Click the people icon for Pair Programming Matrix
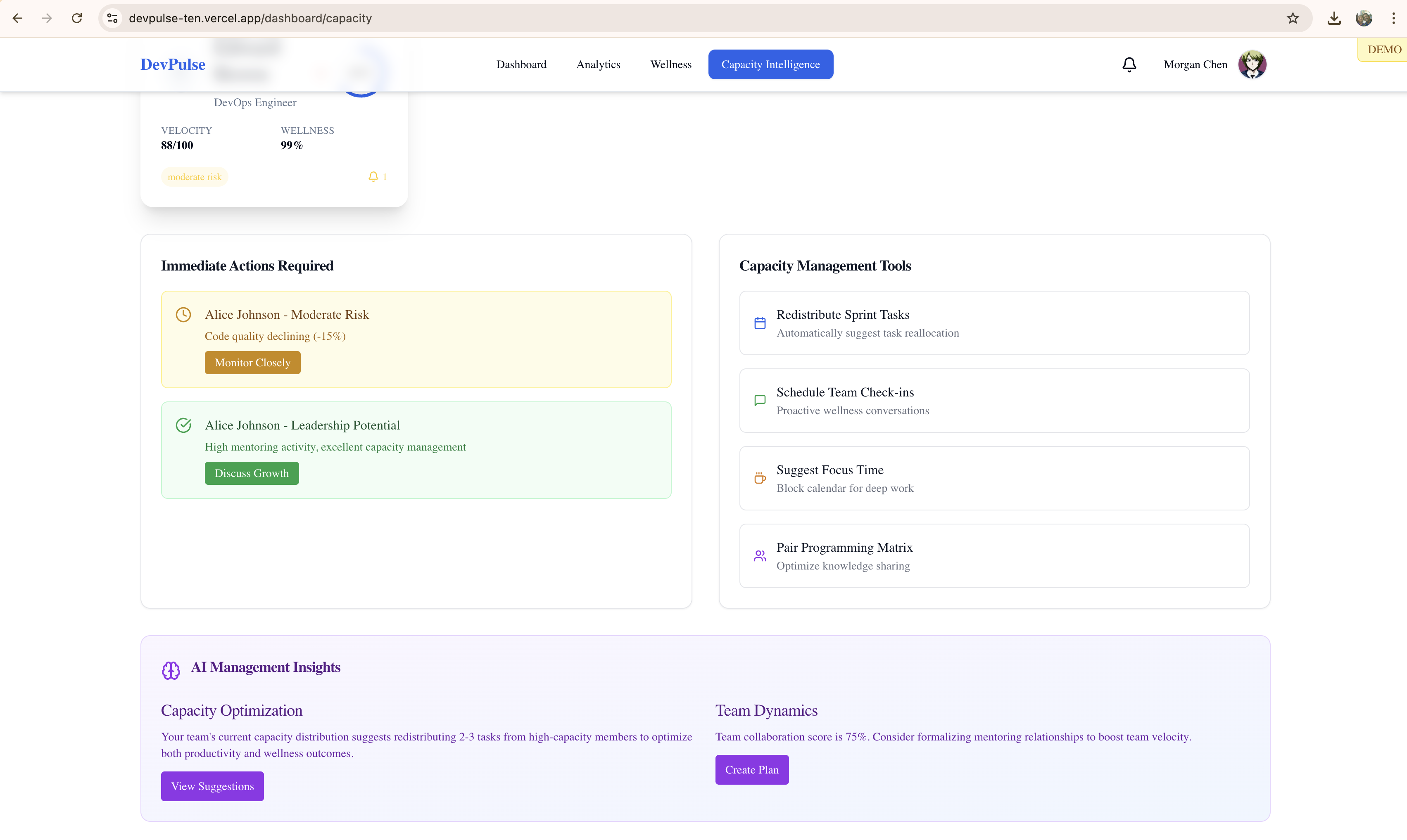This screenshot has height=840, width=1407. 760,556
